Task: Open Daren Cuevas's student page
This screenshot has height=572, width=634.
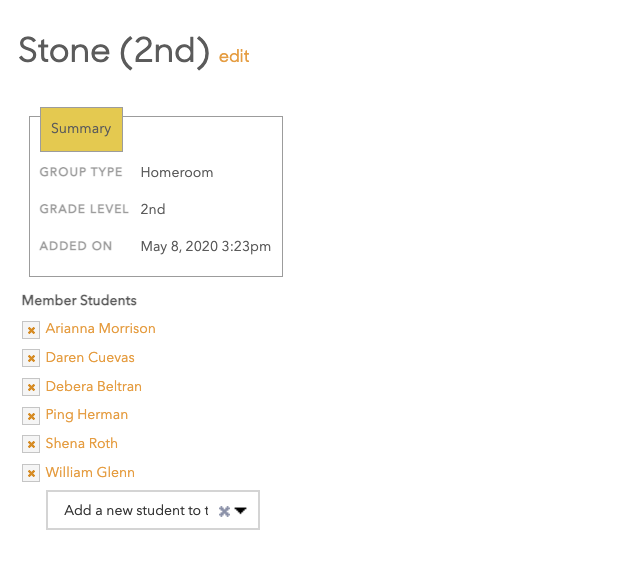Action: 90,358
